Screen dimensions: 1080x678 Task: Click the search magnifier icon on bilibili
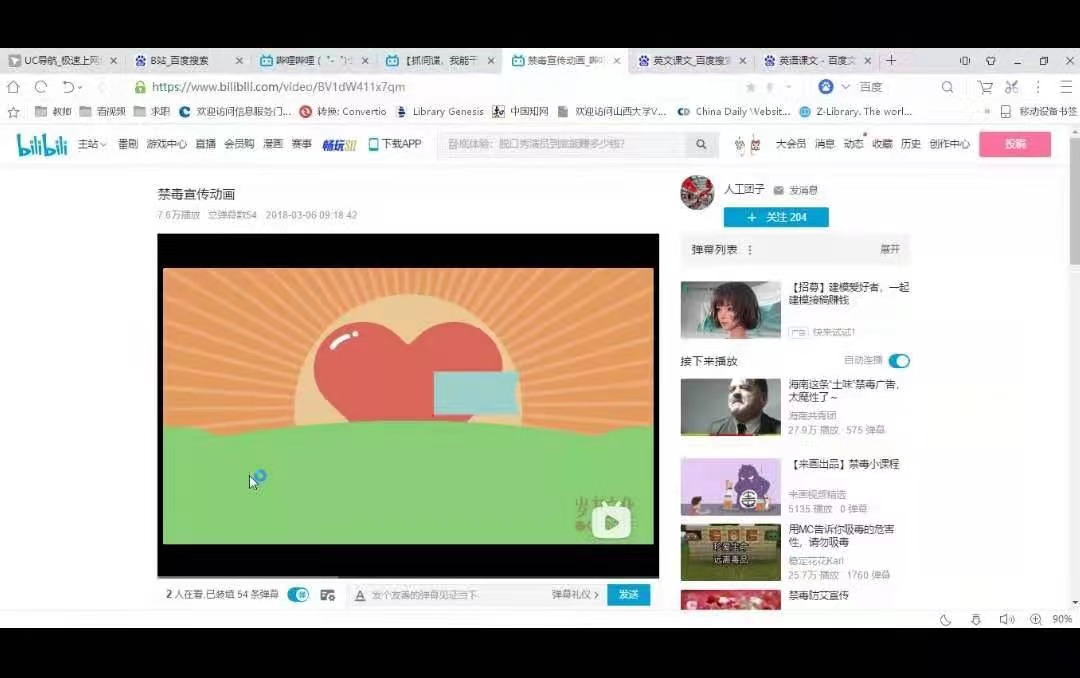click(702, 144)
